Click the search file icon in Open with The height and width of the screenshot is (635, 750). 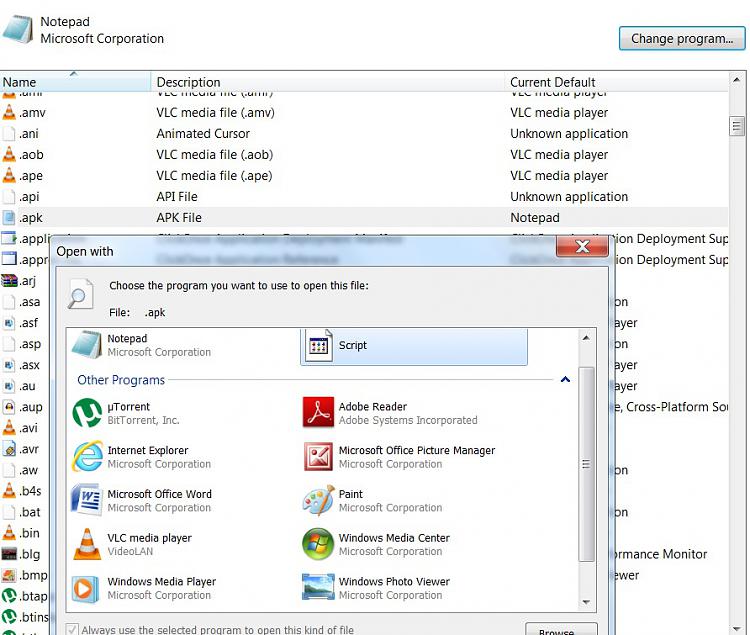[x=80, y=294]
